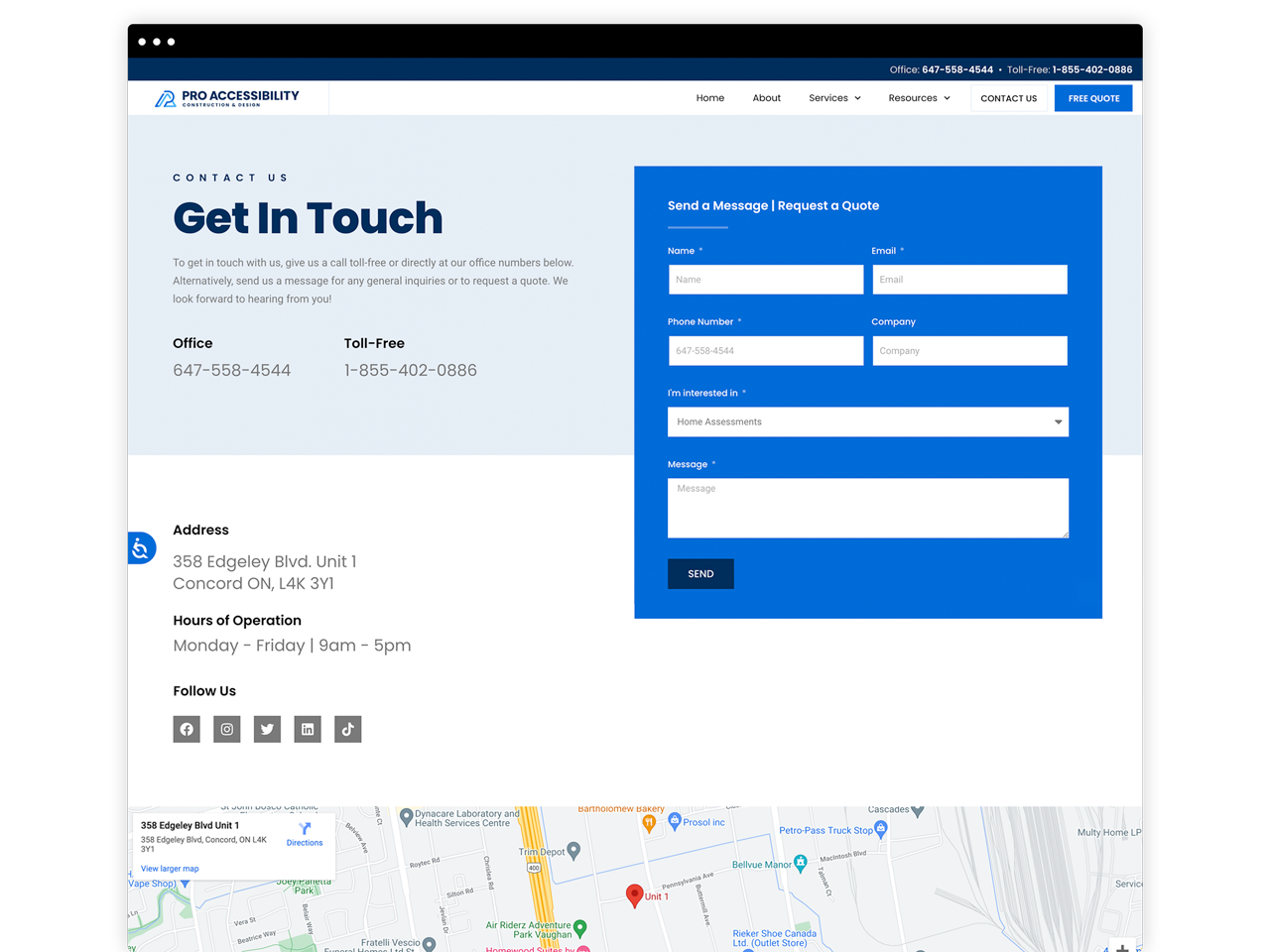
Task: Click the Monday - Friday hours text
Action: tap(292, 646)
